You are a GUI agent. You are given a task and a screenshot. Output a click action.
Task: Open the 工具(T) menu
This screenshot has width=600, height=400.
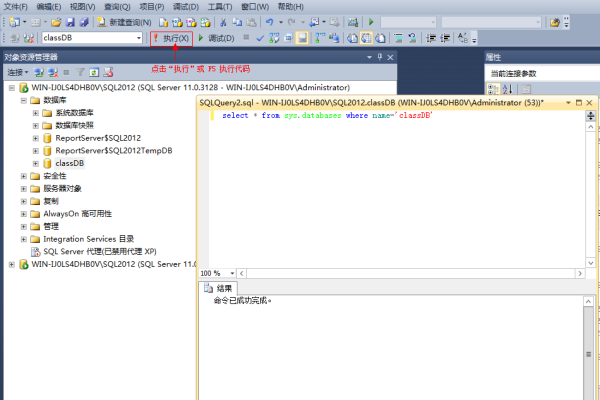coord(220,7)
